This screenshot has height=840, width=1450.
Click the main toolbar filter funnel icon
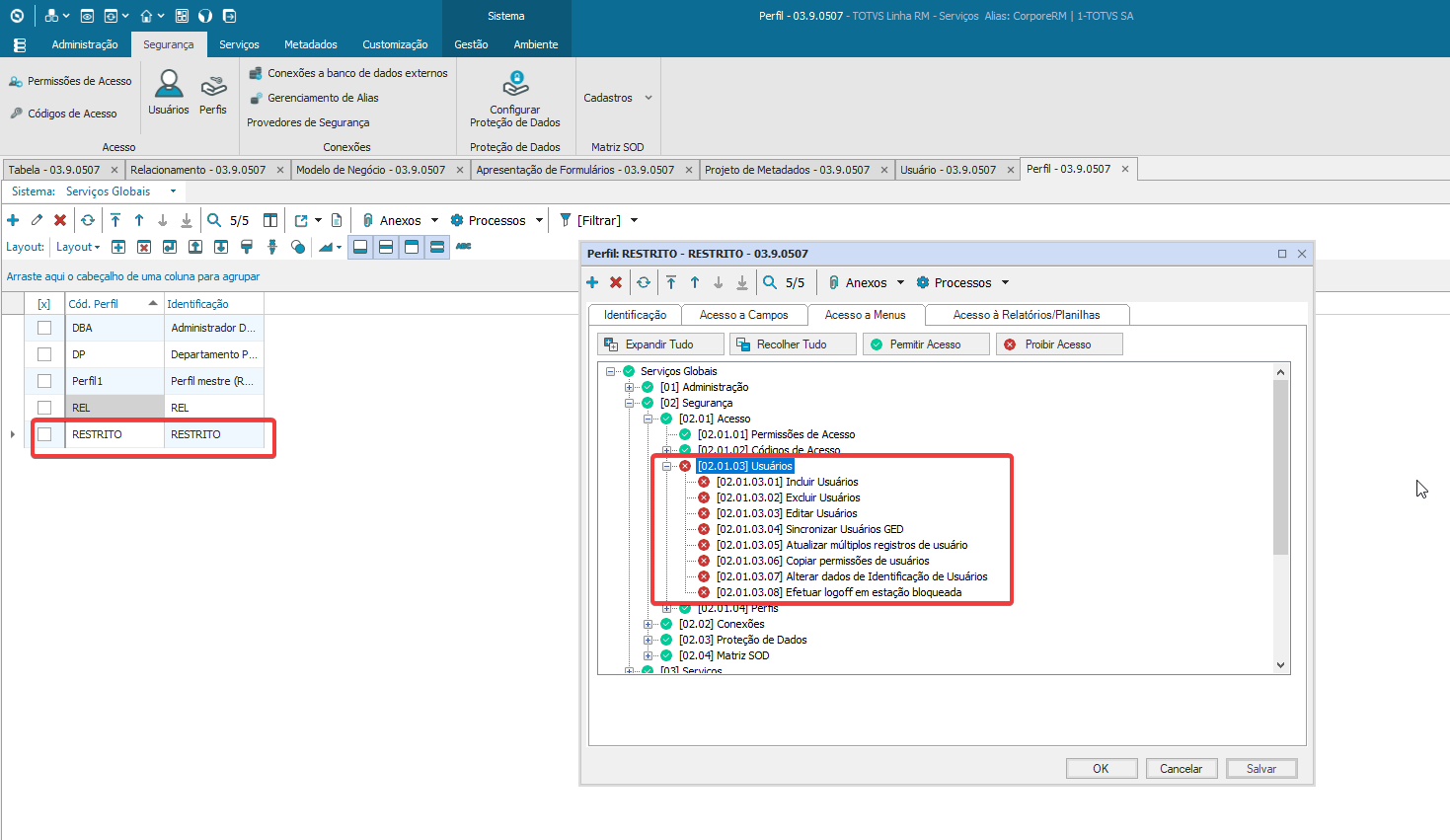(x=566, y=220)
